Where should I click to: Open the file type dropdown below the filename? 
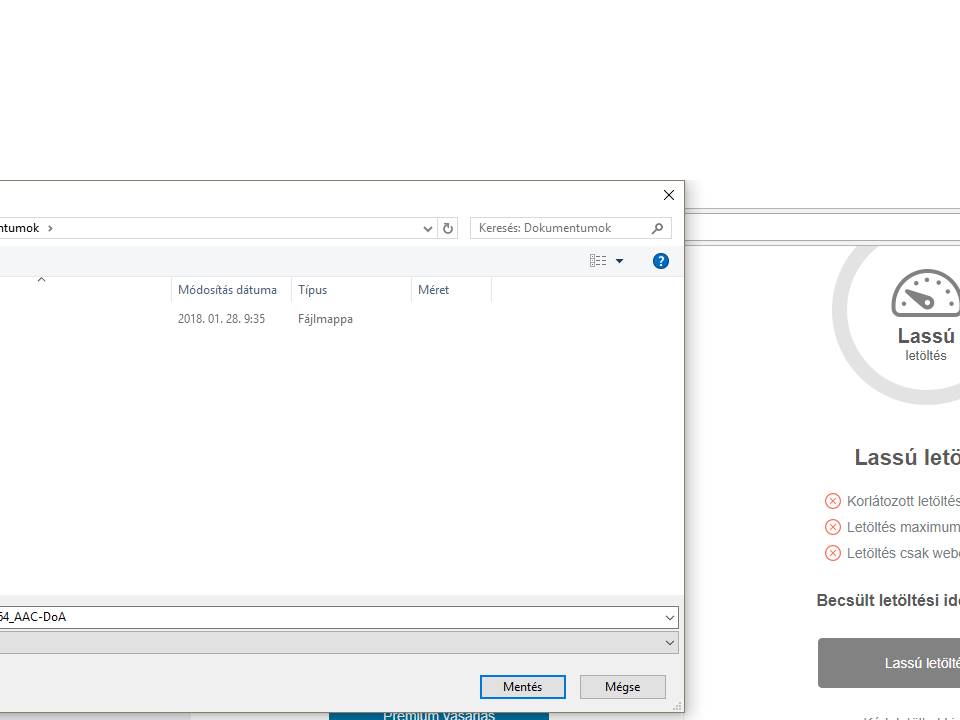pos(669,643)
